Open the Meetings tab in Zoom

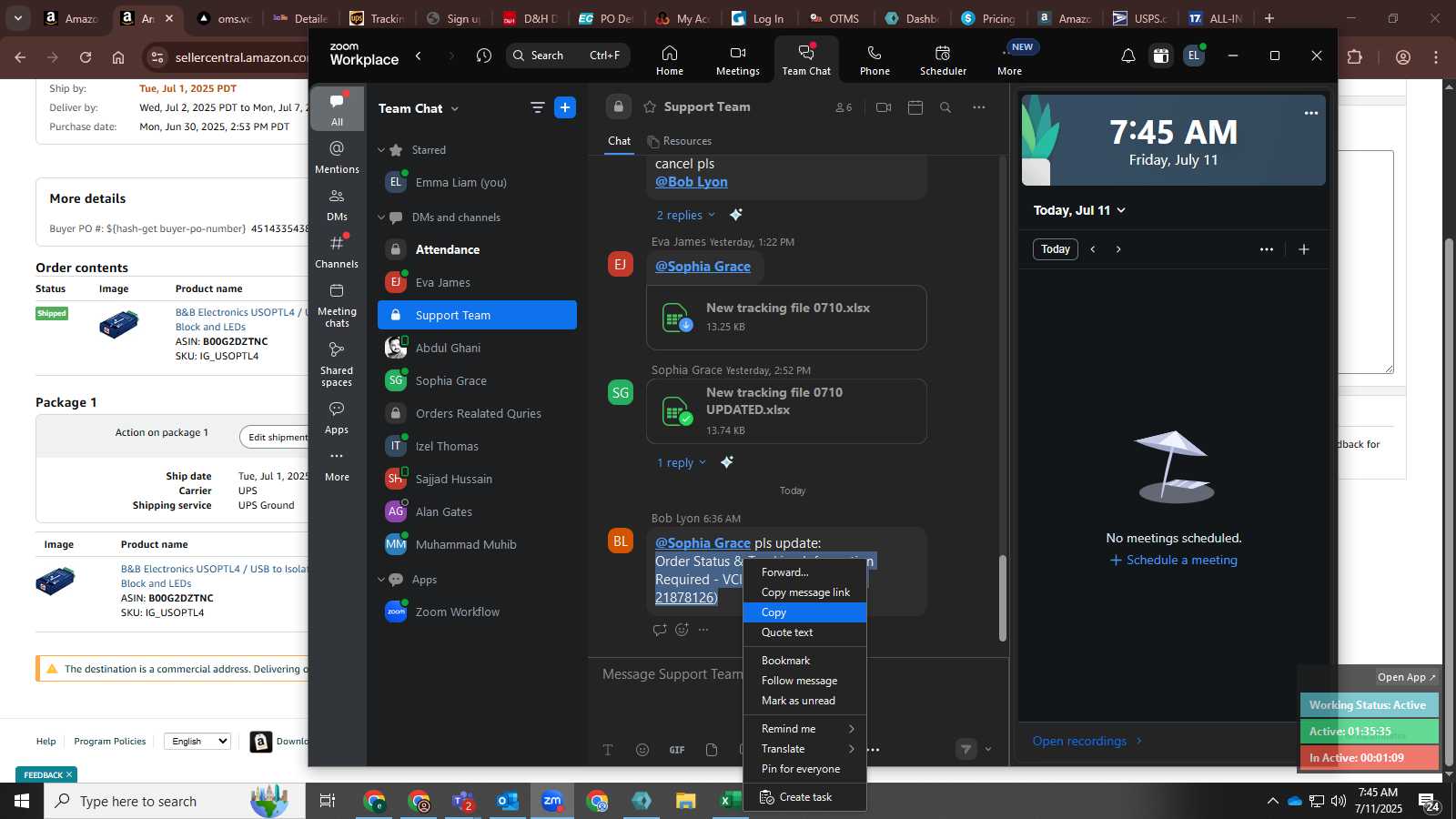pos(738,60)
